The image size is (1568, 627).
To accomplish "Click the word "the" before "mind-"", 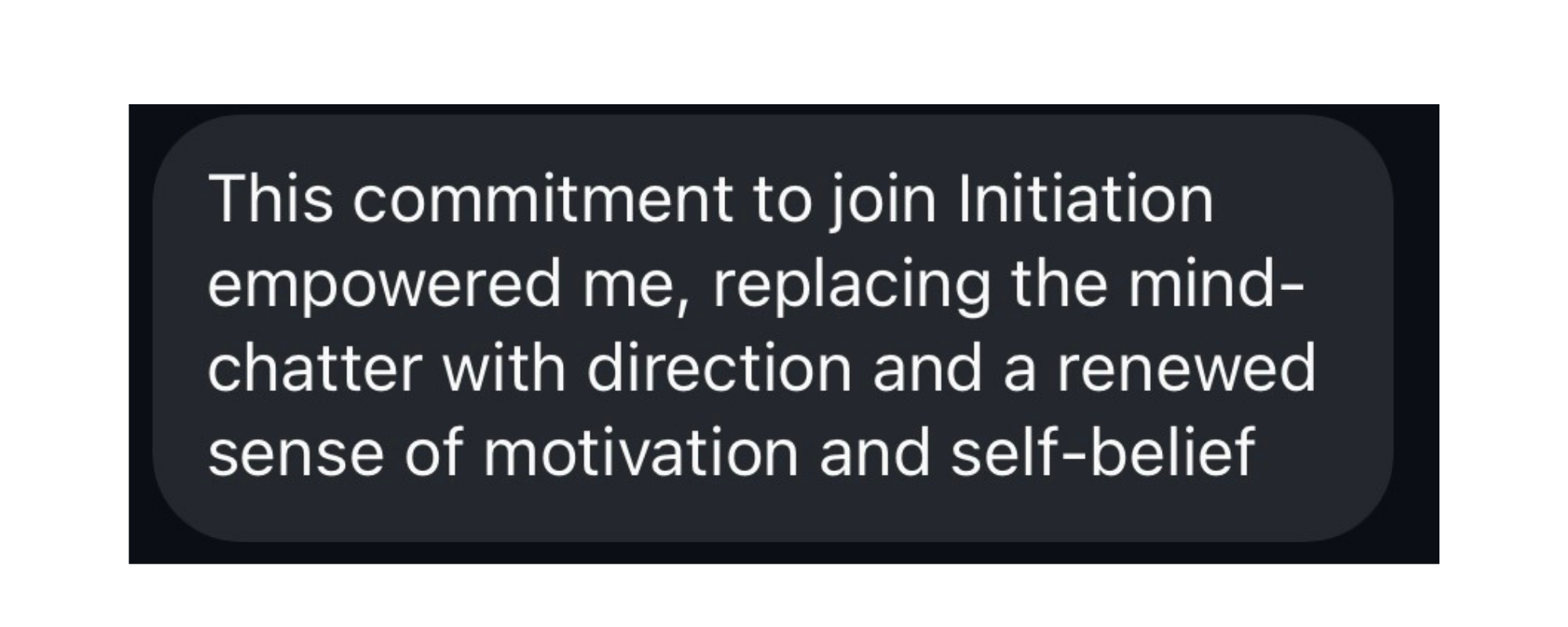I will pyautogui.click(x=1059, y=283).
